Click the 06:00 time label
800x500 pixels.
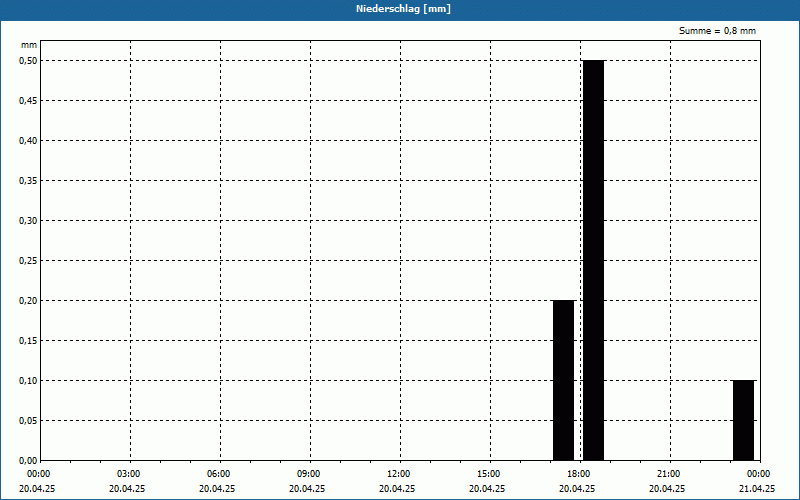218,474
